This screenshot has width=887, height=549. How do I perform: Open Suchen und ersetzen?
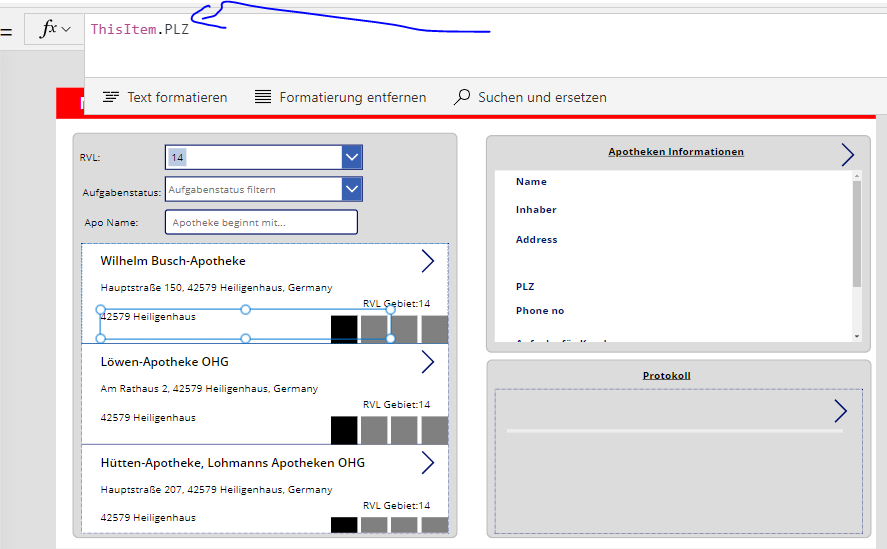click(x=530, y=97)
